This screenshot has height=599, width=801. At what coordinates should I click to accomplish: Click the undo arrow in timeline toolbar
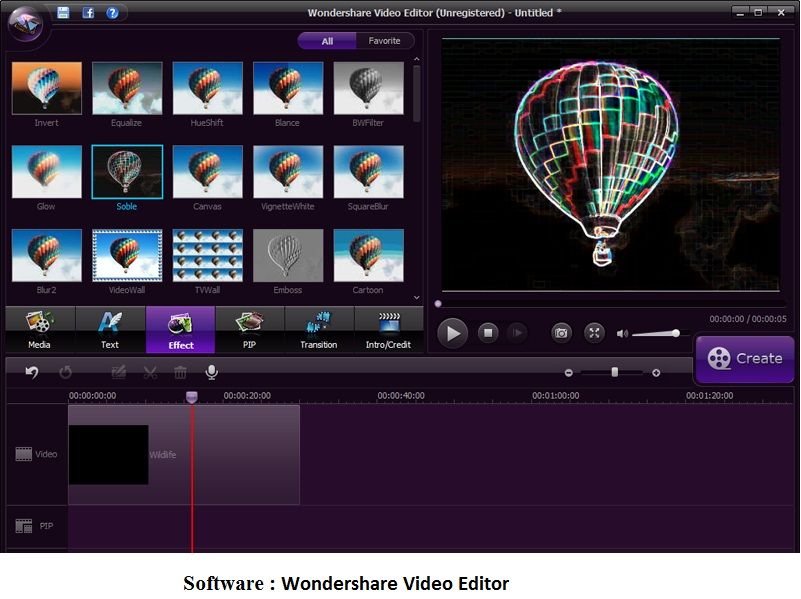pos(32,372)
